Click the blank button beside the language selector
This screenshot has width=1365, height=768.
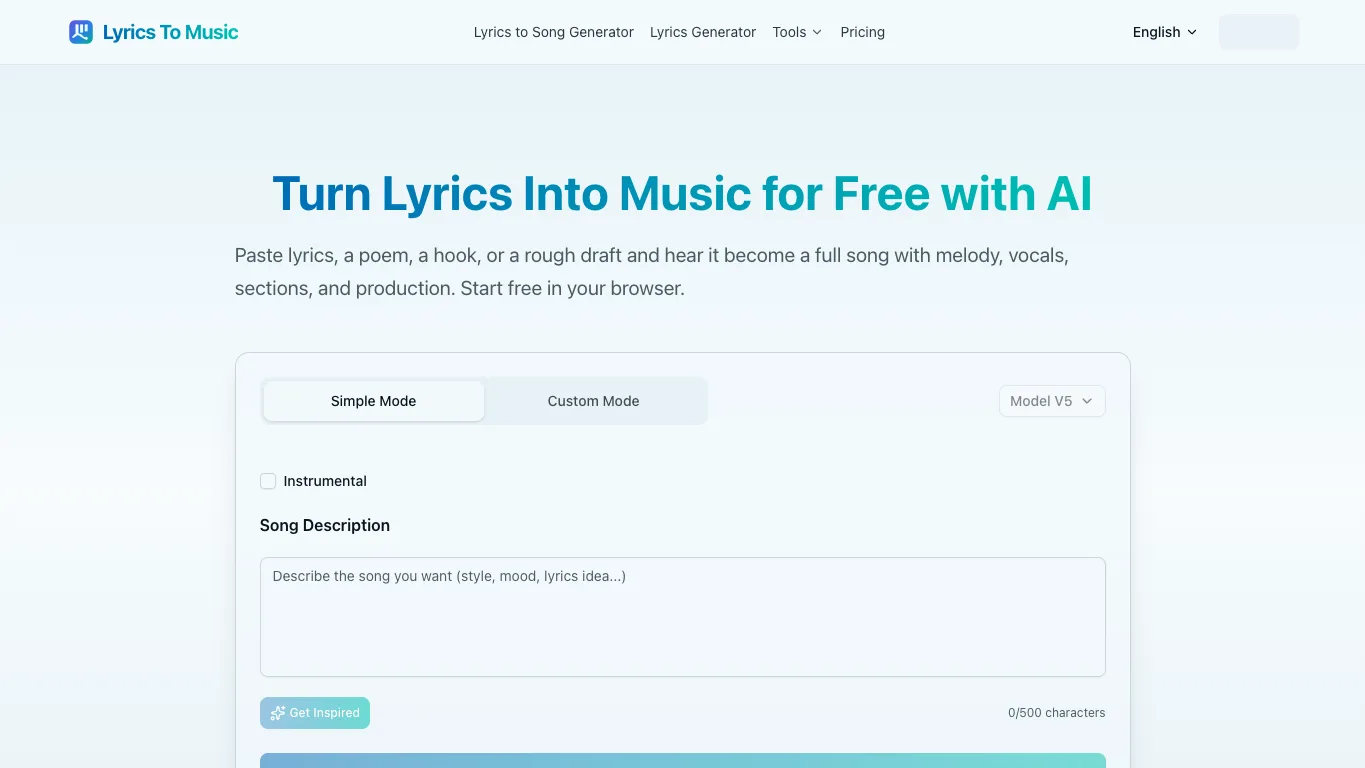point(1259,32)
